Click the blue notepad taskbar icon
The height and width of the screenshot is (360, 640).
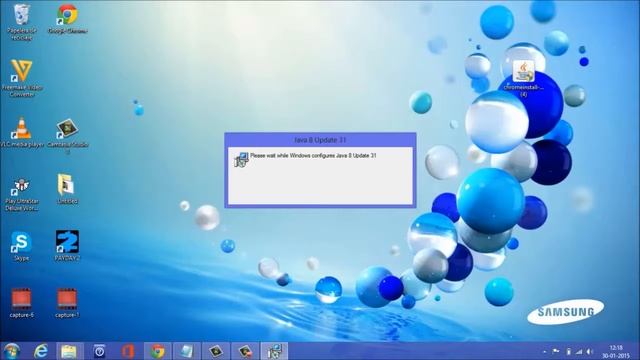[187, 351]
